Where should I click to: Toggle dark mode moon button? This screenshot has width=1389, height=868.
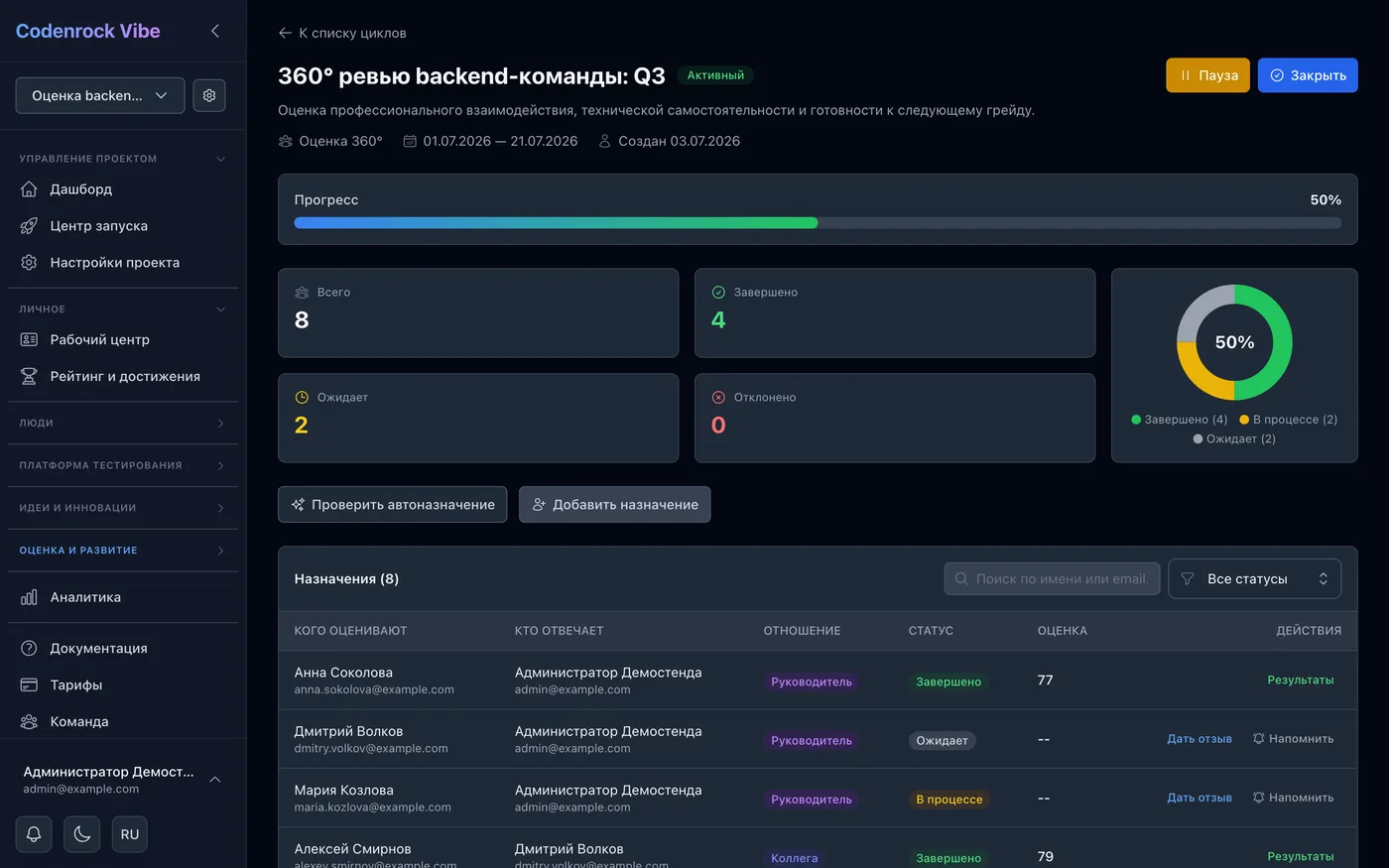[x=81, y=834]
